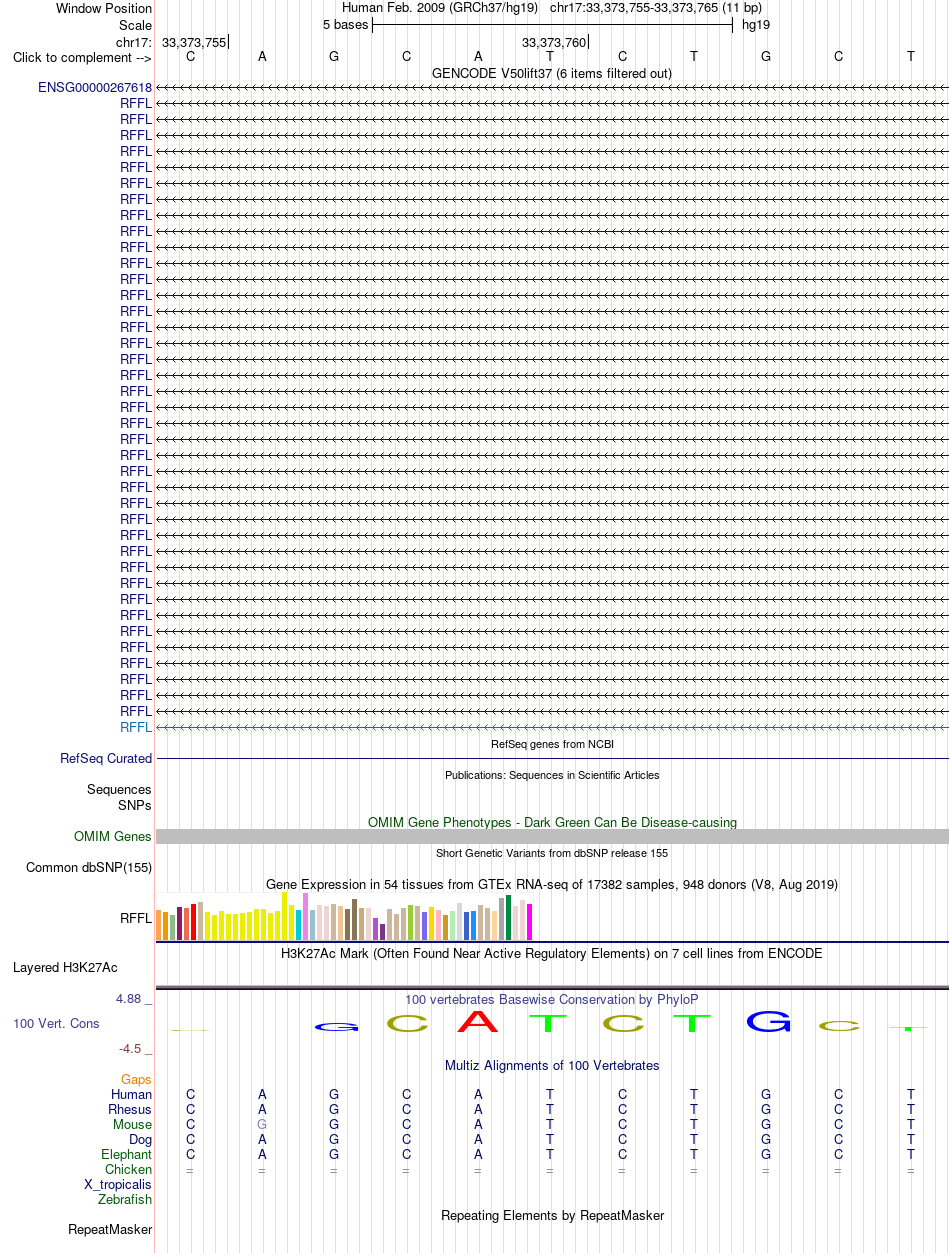
Task: Select the OMIM Genes track label
Action: (x=113, y=837)
